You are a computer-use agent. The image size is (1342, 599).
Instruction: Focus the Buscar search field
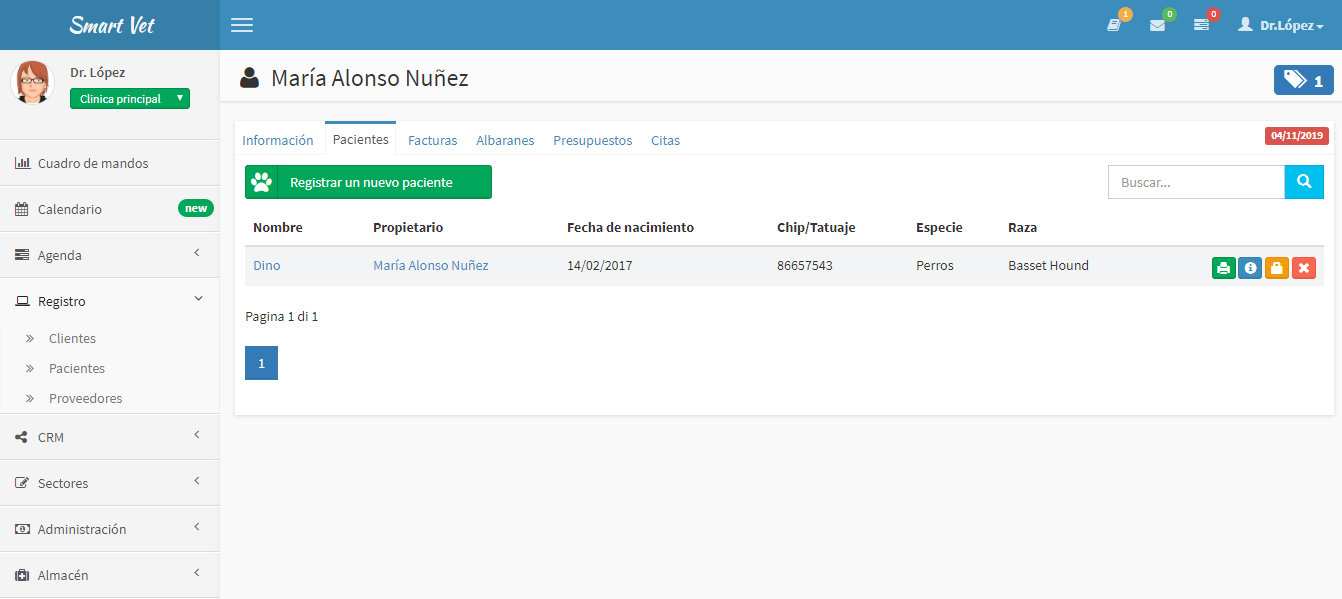tap(1196, 182)
